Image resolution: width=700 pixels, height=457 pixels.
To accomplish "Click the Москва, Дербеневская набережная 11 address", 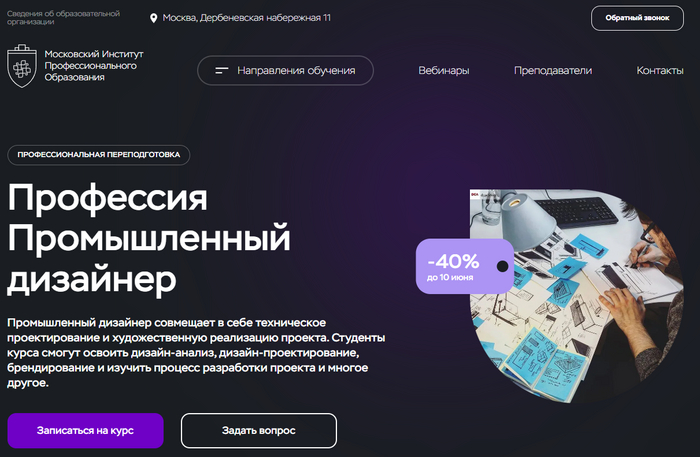I will click(246, 18).
